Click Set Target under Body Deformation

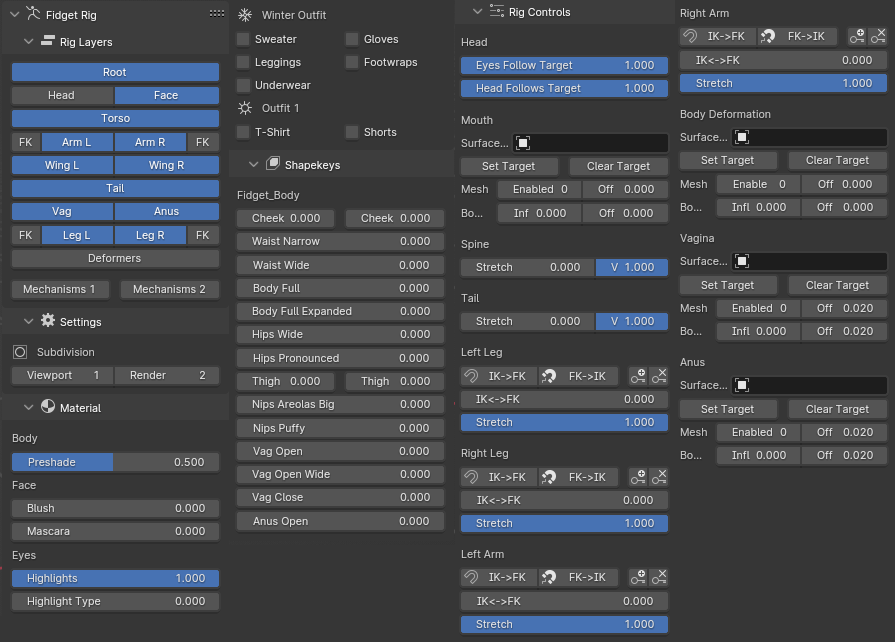coord(728,160)
